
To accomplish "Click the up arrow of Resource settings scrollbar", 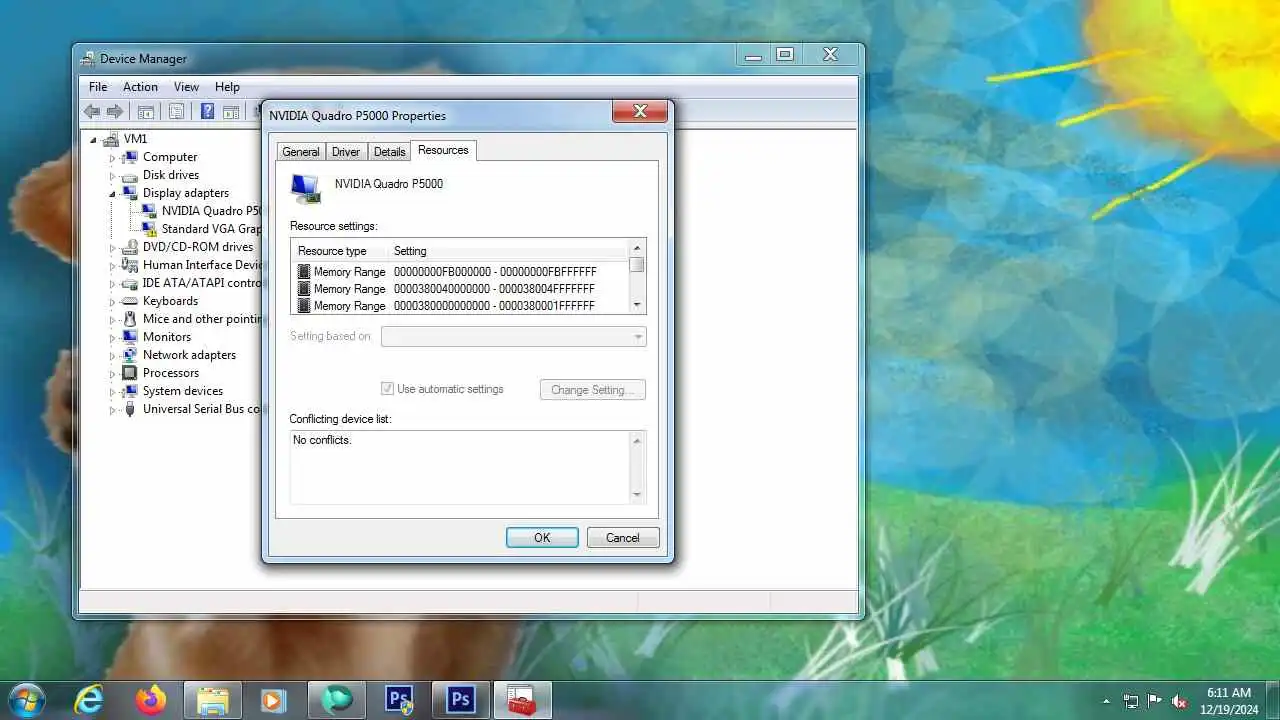I will click(637, 248).
